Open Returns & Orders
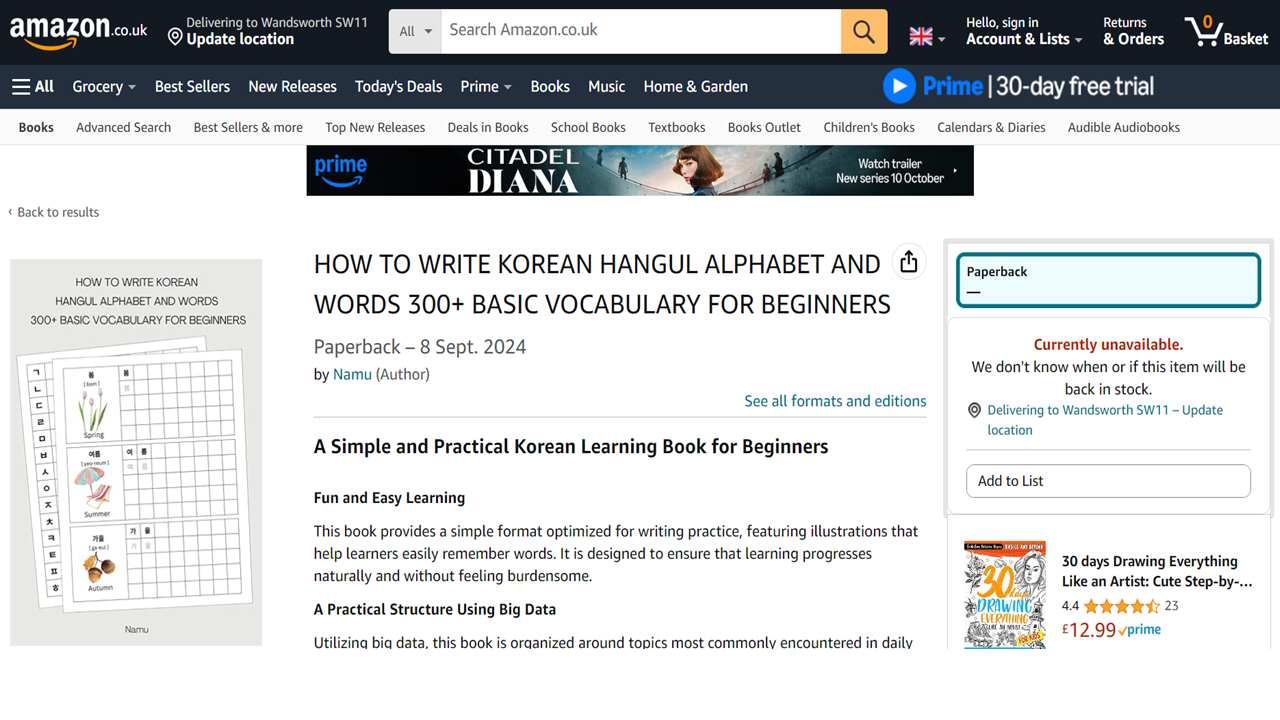Screen dimensions: 1280x720 click(1133, 31)
